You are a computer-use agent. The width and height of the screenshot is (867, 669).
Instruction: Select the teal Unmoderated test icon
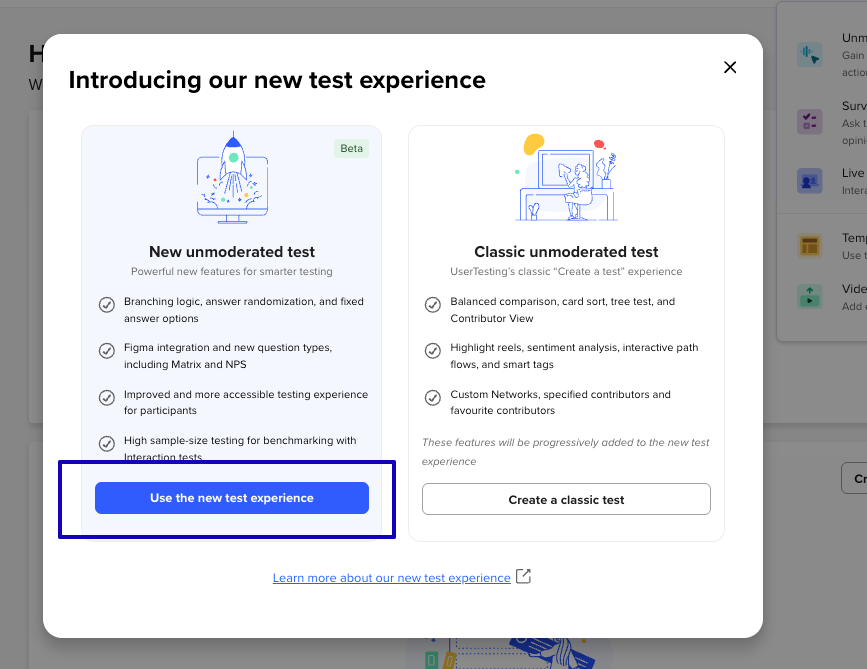pos(809,55)
